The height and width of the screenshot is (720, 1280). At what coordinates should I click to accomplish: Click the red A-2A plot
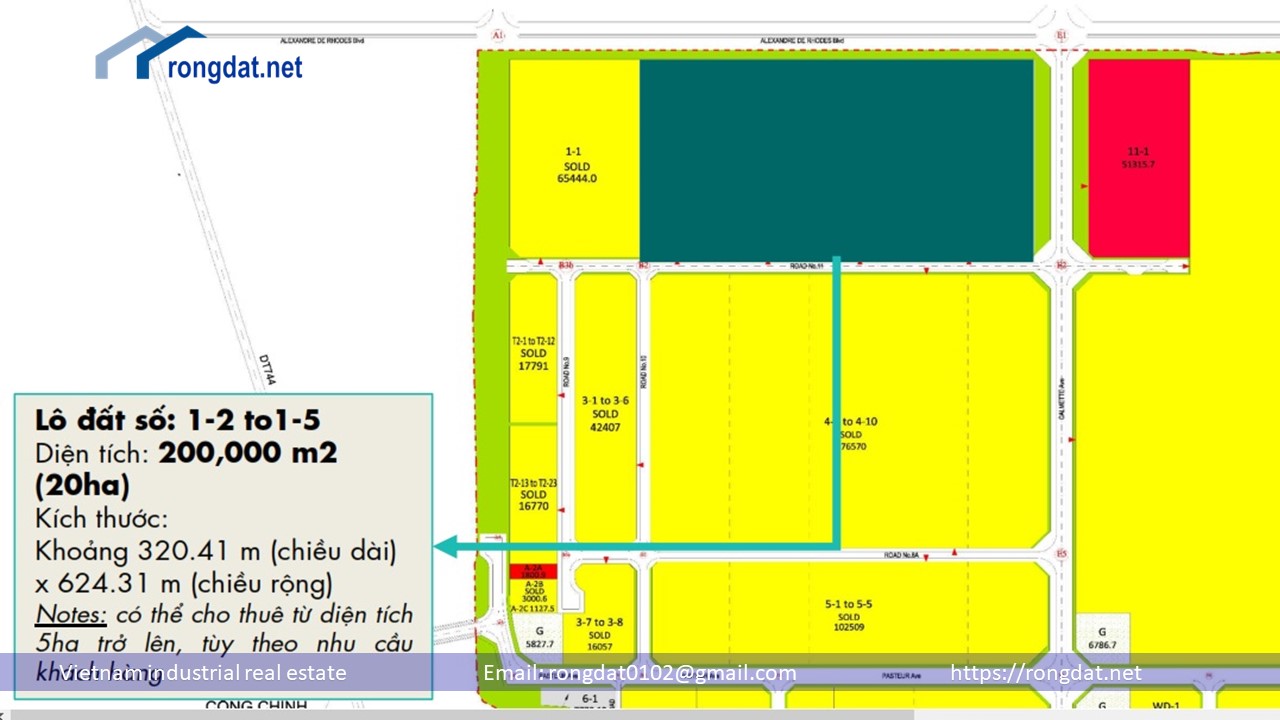533,571
